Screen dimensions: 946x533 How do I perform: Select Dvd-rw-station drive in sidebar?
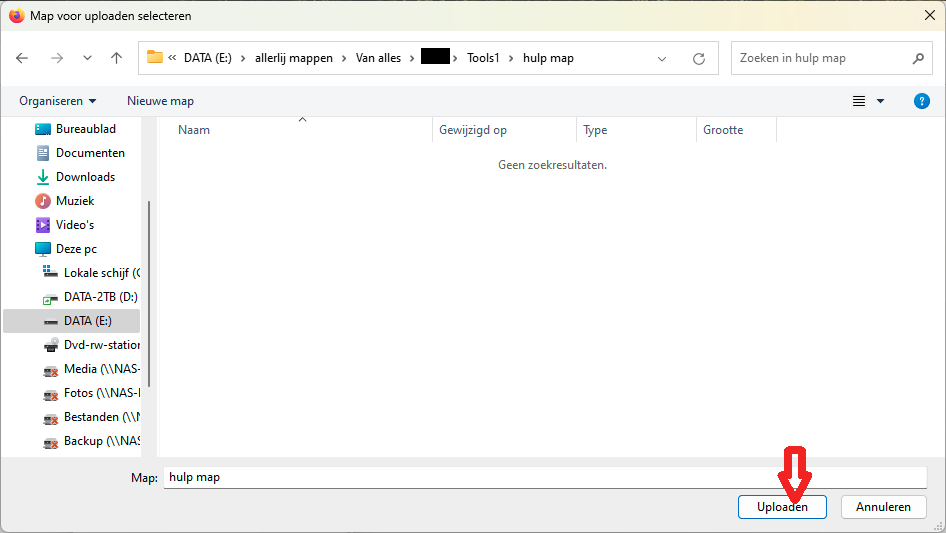(x=101, y=345)
